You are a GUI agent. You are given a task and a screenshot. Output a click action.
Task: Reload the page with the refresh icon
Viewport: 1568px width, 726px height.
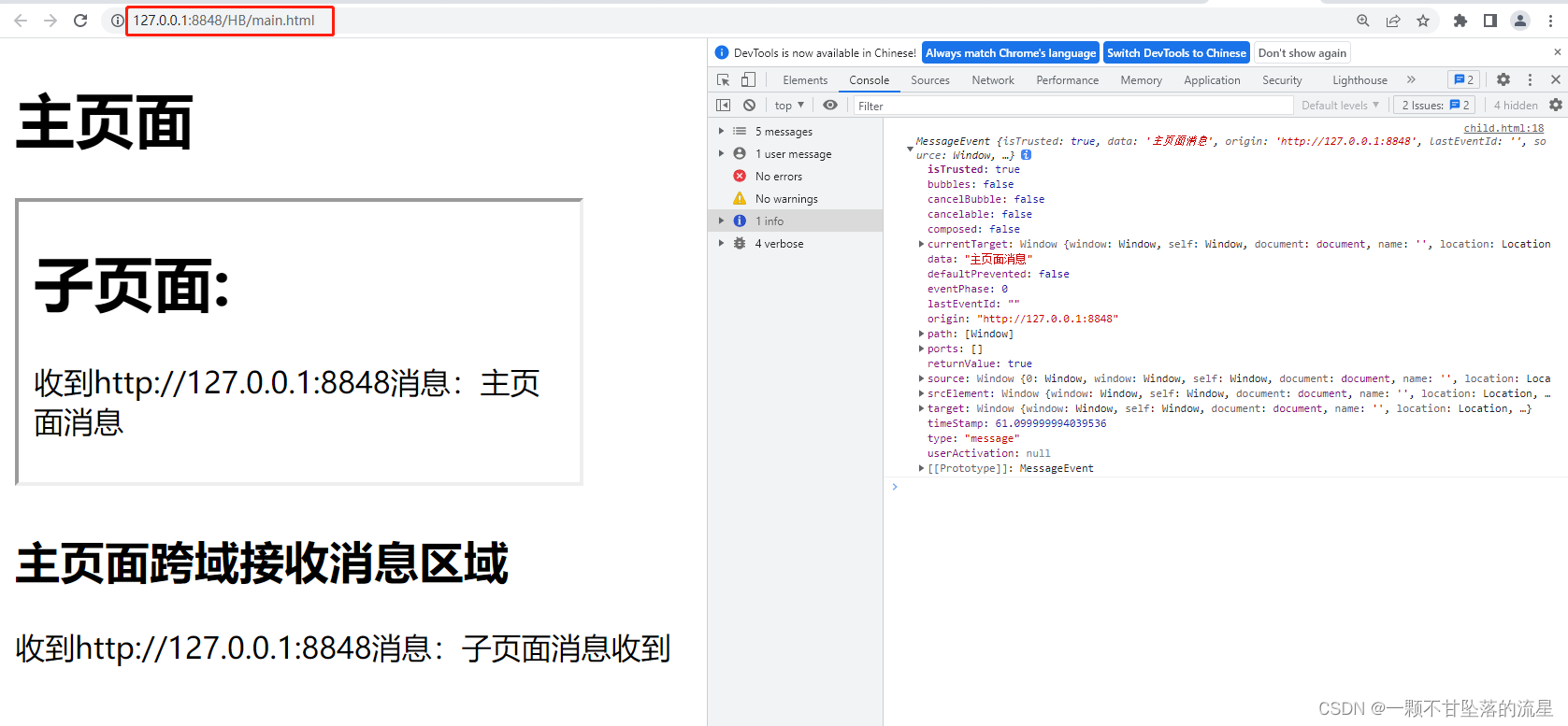tap(80, 21)
